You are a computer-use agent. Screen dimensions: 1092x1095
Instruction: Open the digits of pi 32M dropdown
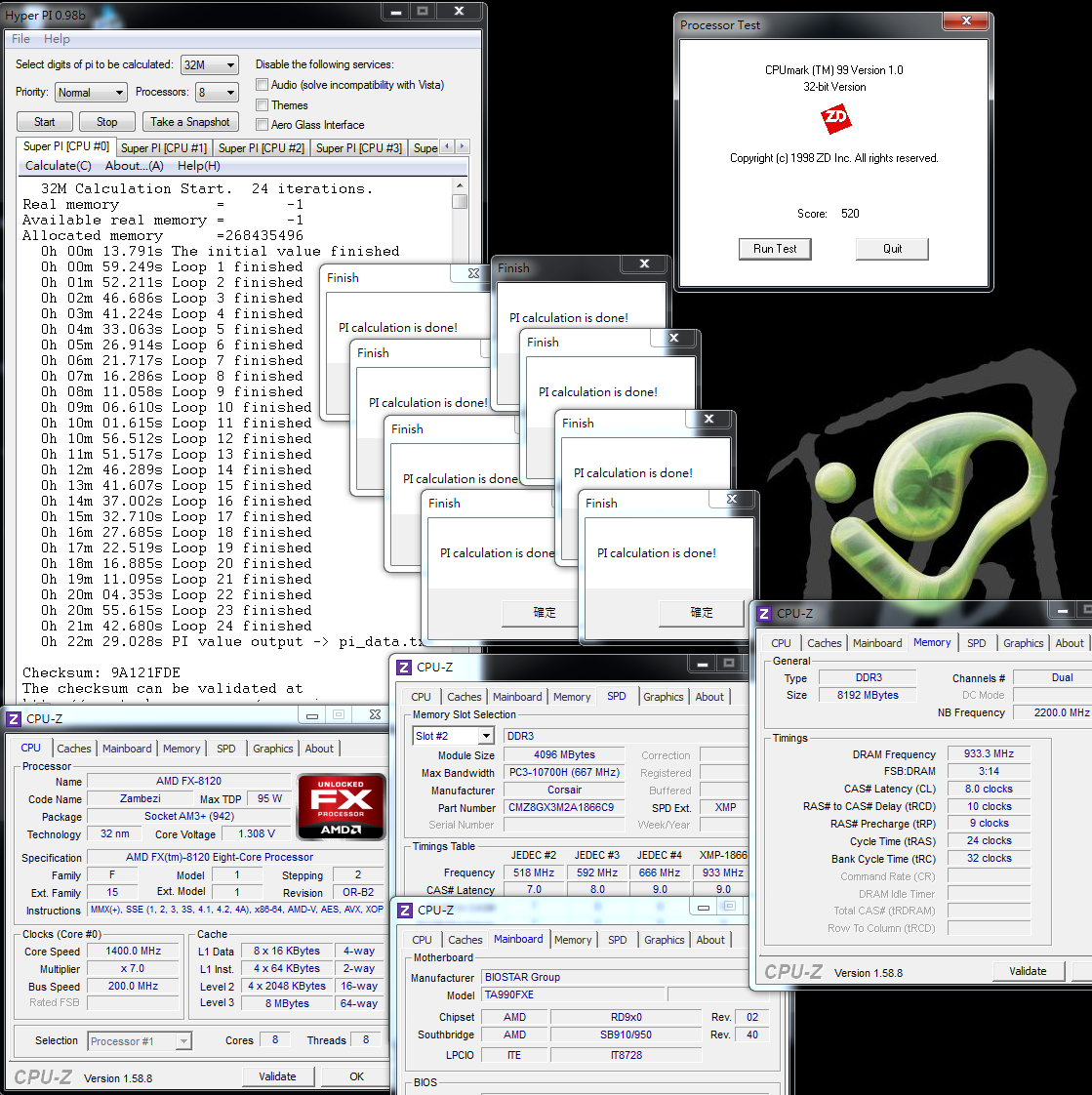[x=210, y=65]
